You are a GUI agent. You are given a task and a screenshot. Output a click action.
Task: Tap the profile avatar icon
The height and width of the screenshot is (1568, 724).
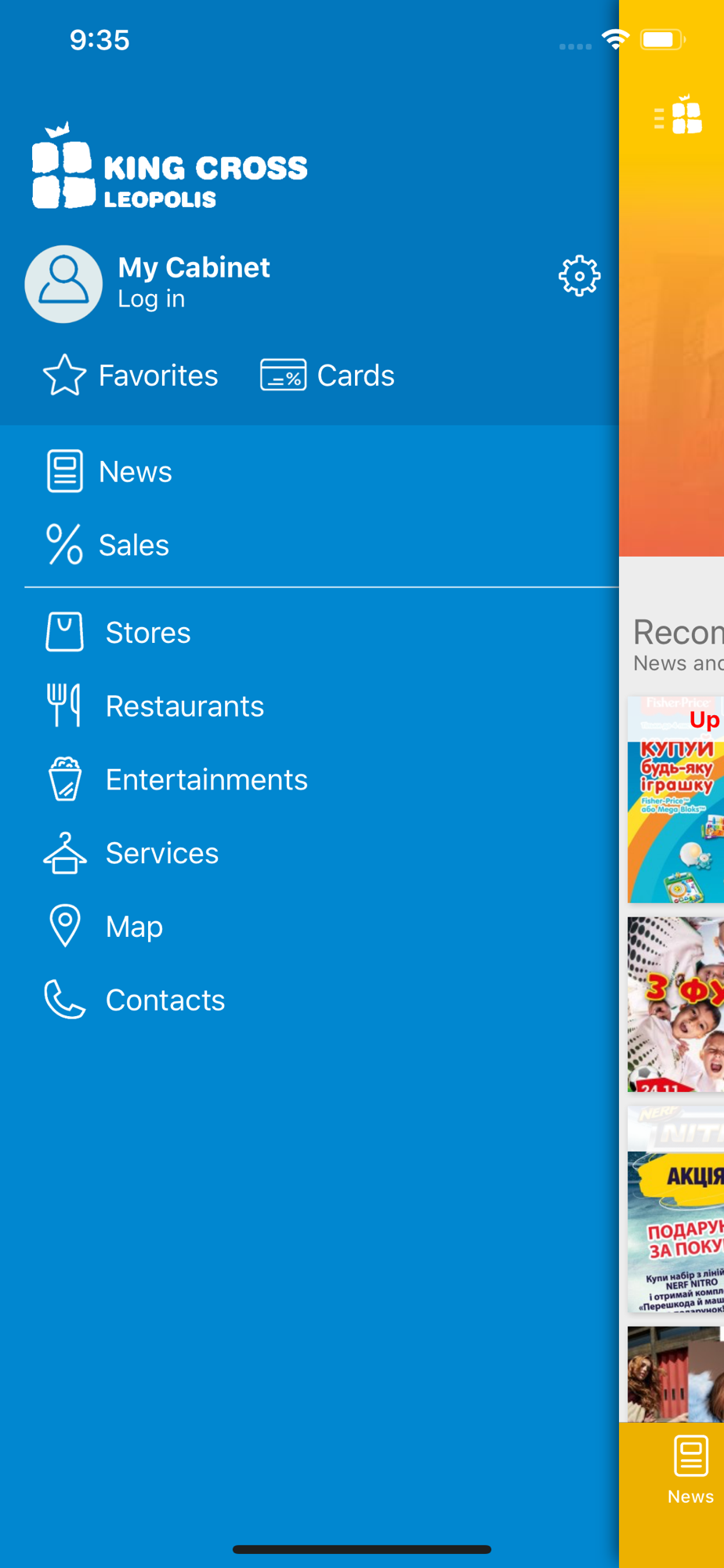[63, 284]
